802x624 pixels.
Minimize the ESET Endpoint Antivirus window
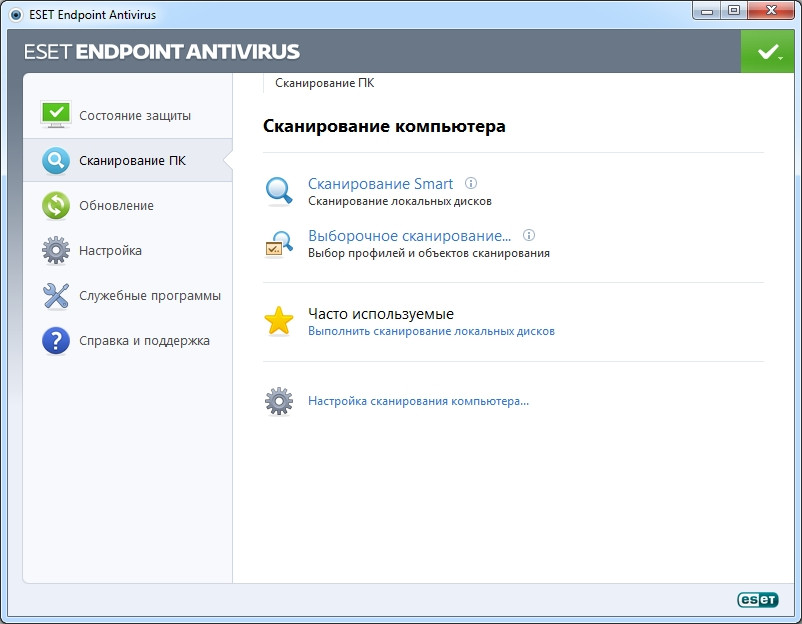pyautogui.click(x=706, y=11)
